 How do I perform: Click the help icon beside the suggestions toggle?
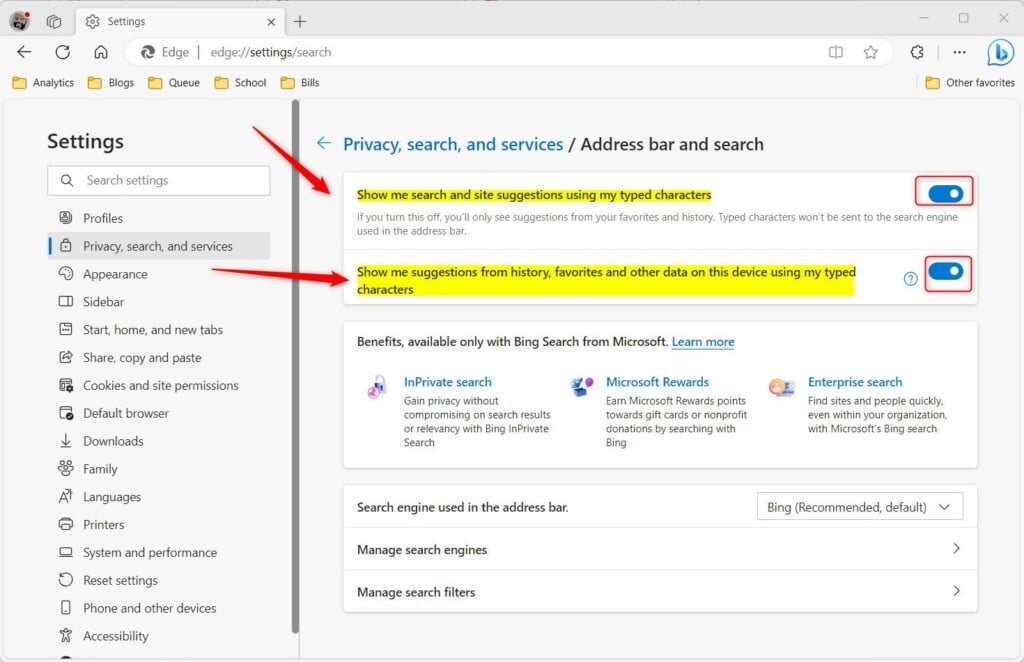click(x=910, y=280)
